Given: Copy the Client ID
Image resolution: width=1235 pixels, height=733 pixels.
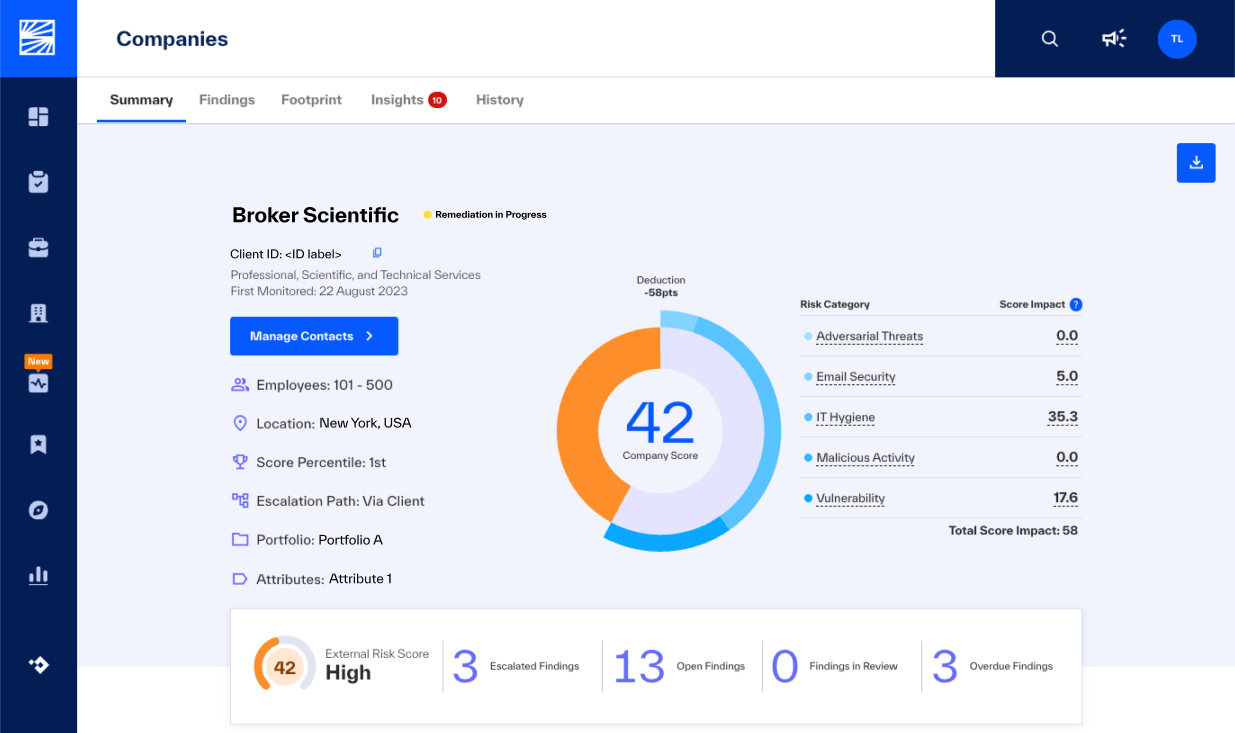Looking at the screenshot, I should pos(377,253).
